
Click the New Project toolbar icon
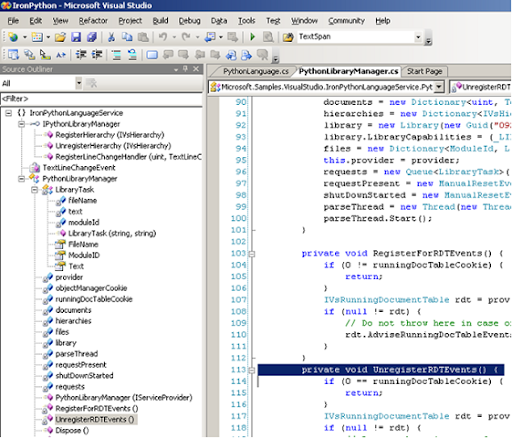[x=13, y=37]
